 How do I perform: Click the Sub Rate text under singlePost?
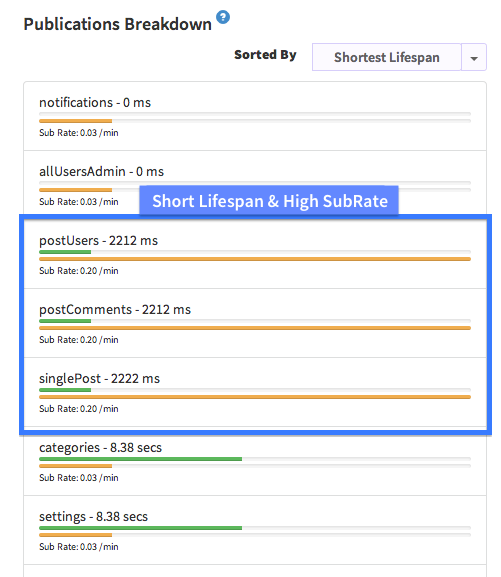tap(79, 409)
